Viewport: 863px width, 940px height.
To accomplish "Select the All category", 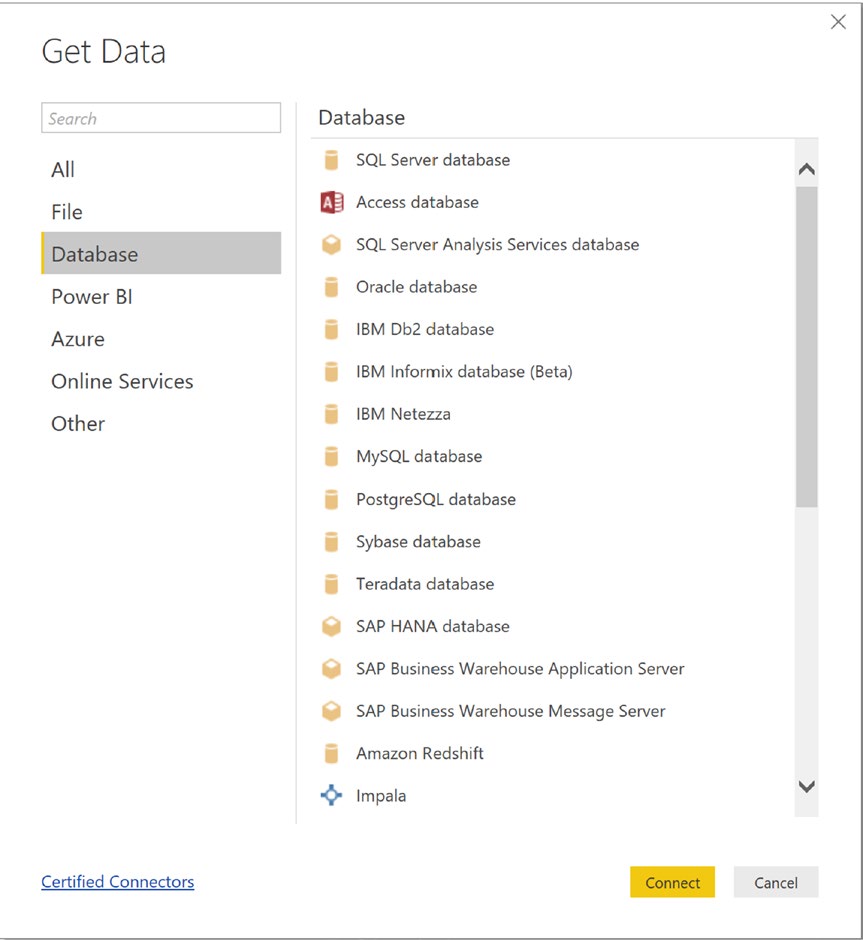I will click(x=161, y=170).
